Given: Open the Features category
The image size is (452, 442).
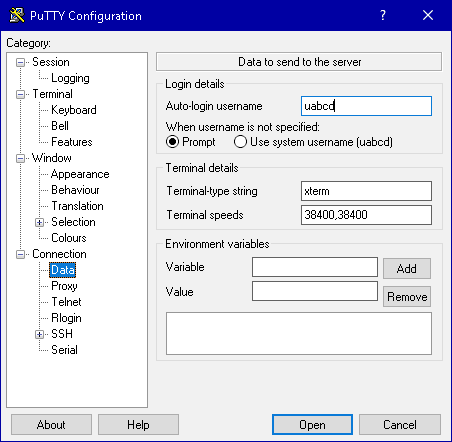Looking at the screenshot, I should (x=72, y=142).
